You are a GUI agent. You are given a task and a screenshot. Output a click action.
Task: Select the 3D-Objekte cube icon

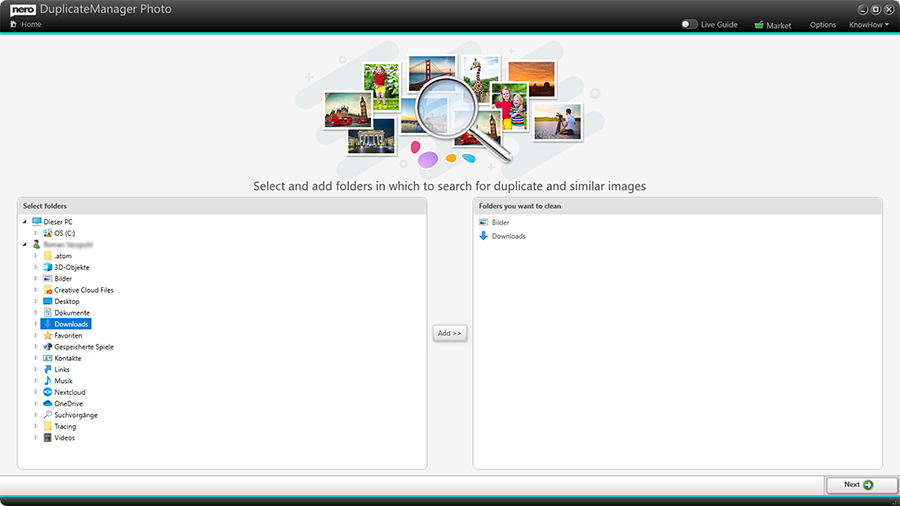pyautogui.click(x=48, y=267)
